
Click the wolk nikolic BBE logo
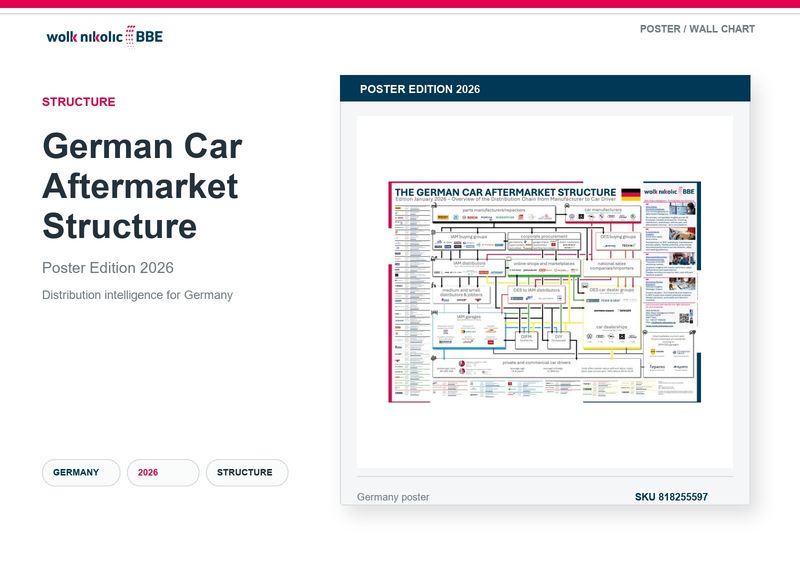(105, 36)
